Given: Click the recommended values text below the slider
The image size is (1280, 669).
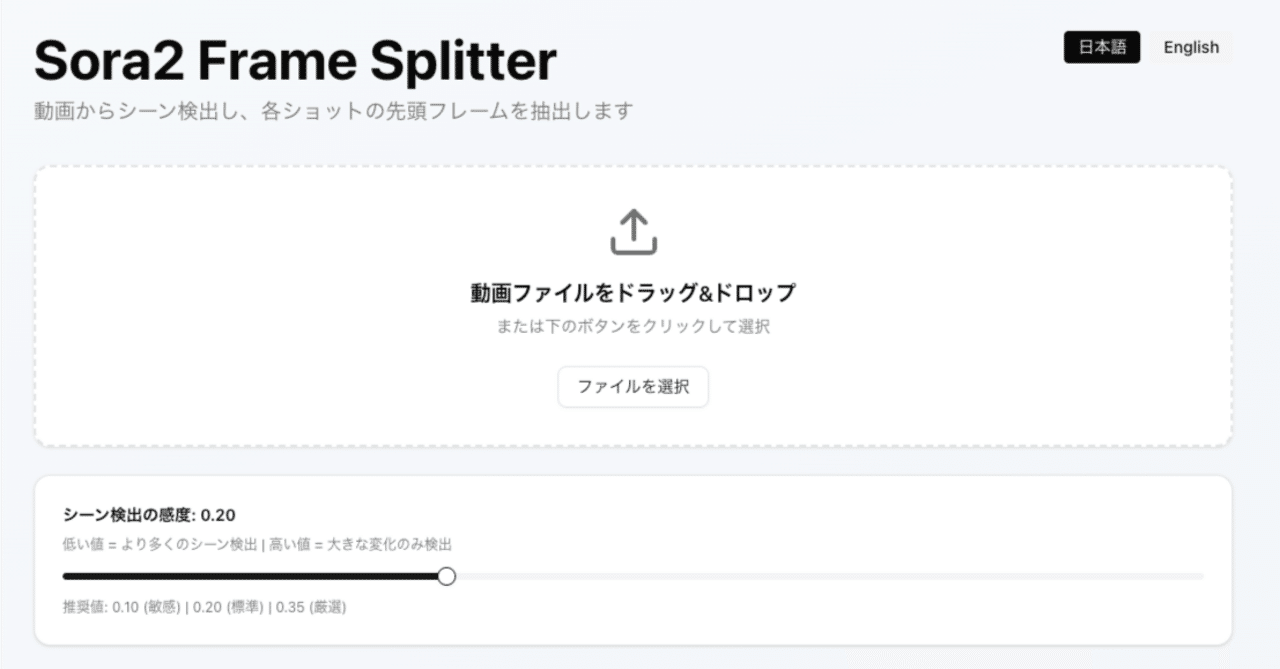Looking at the screenshot, I should pyautogui.click(x=203, y=606).
